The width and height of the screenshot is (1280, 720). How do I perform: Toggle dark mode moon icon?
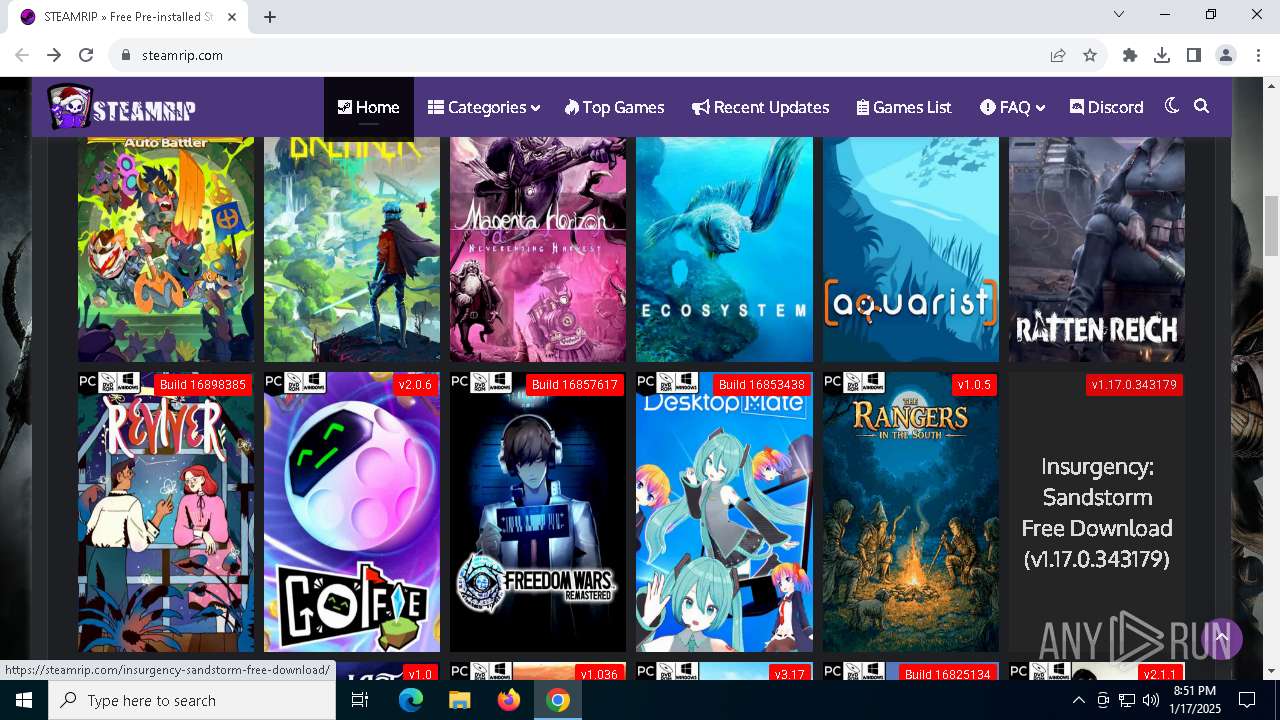(x=1172, y=106)
